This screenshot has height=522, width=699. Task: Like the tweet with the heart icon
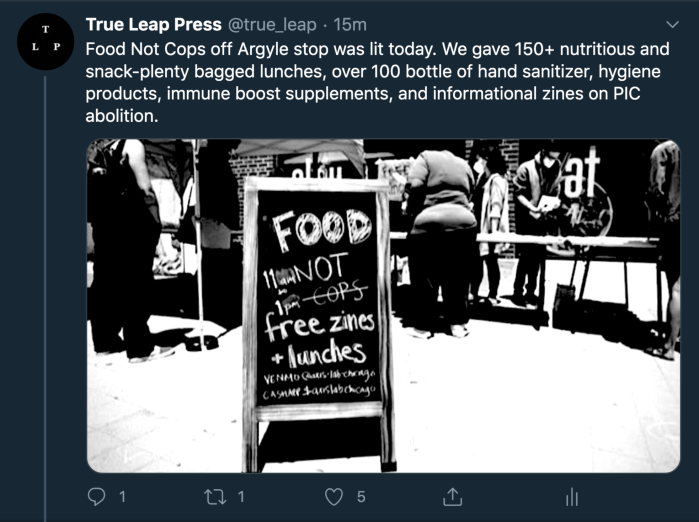pos(335,496)
